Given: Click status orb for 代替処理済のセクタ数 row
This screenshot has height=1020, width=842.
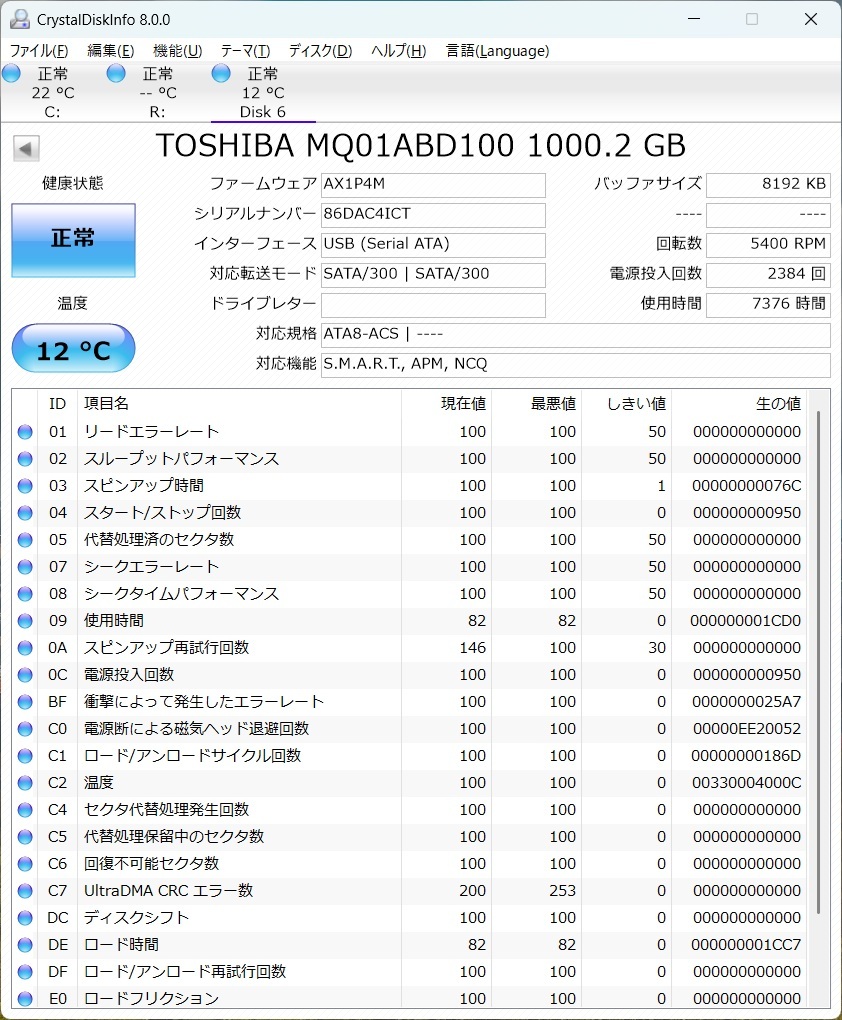Looking at the screenshot, I should (25, 540).
